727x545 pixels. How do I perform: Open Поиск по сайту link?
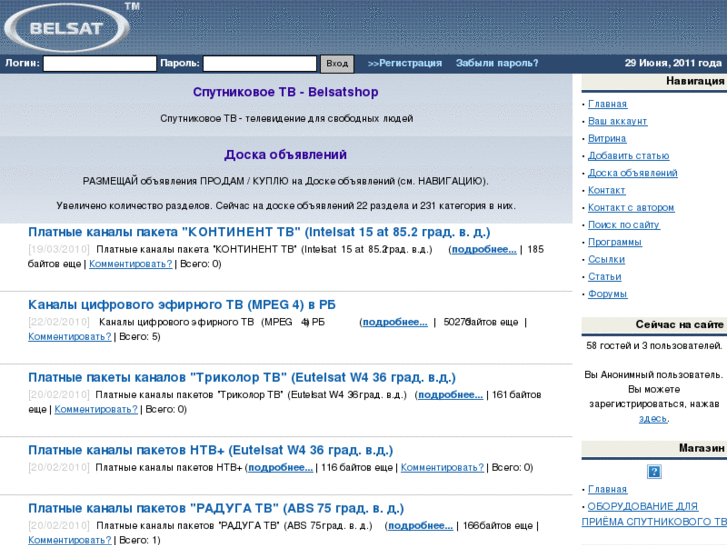(624, 225)
